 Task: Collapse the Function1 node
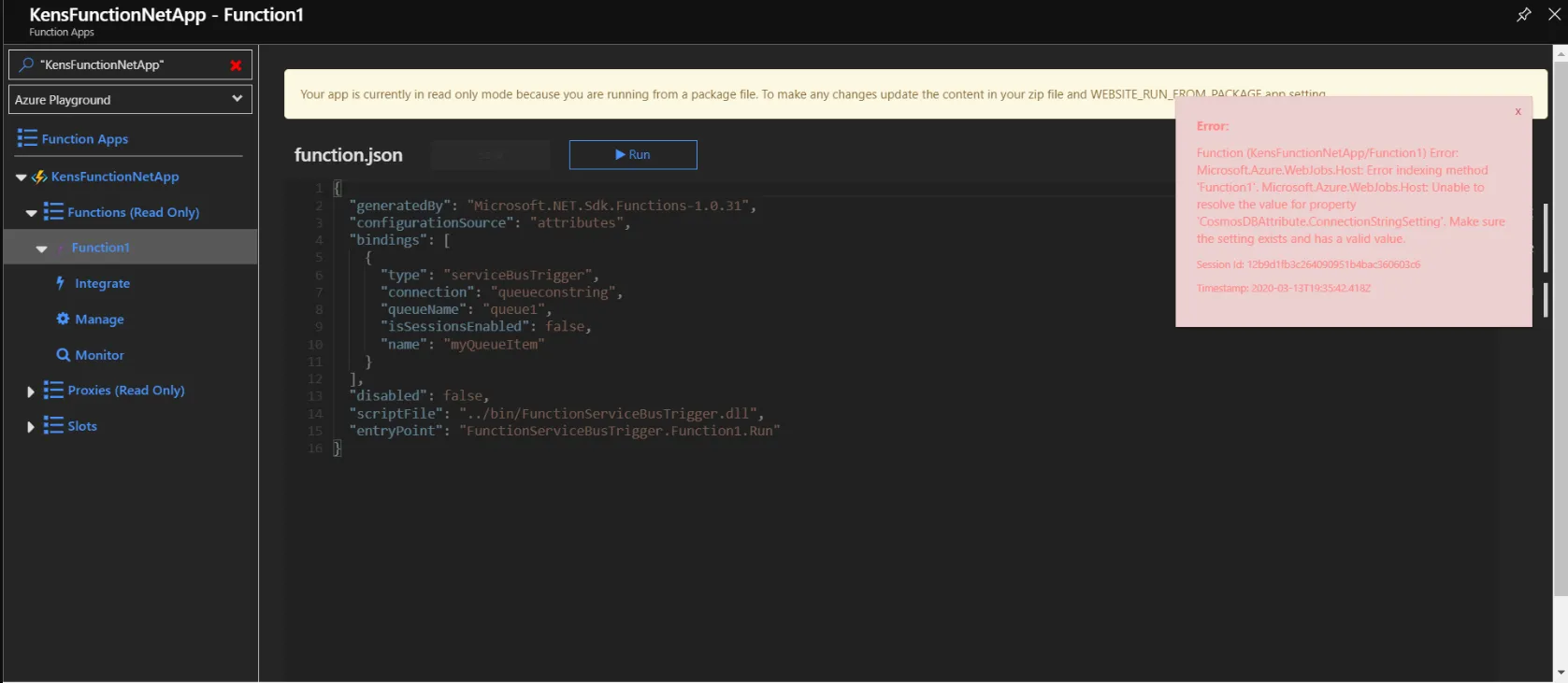(x=41, y=249)
